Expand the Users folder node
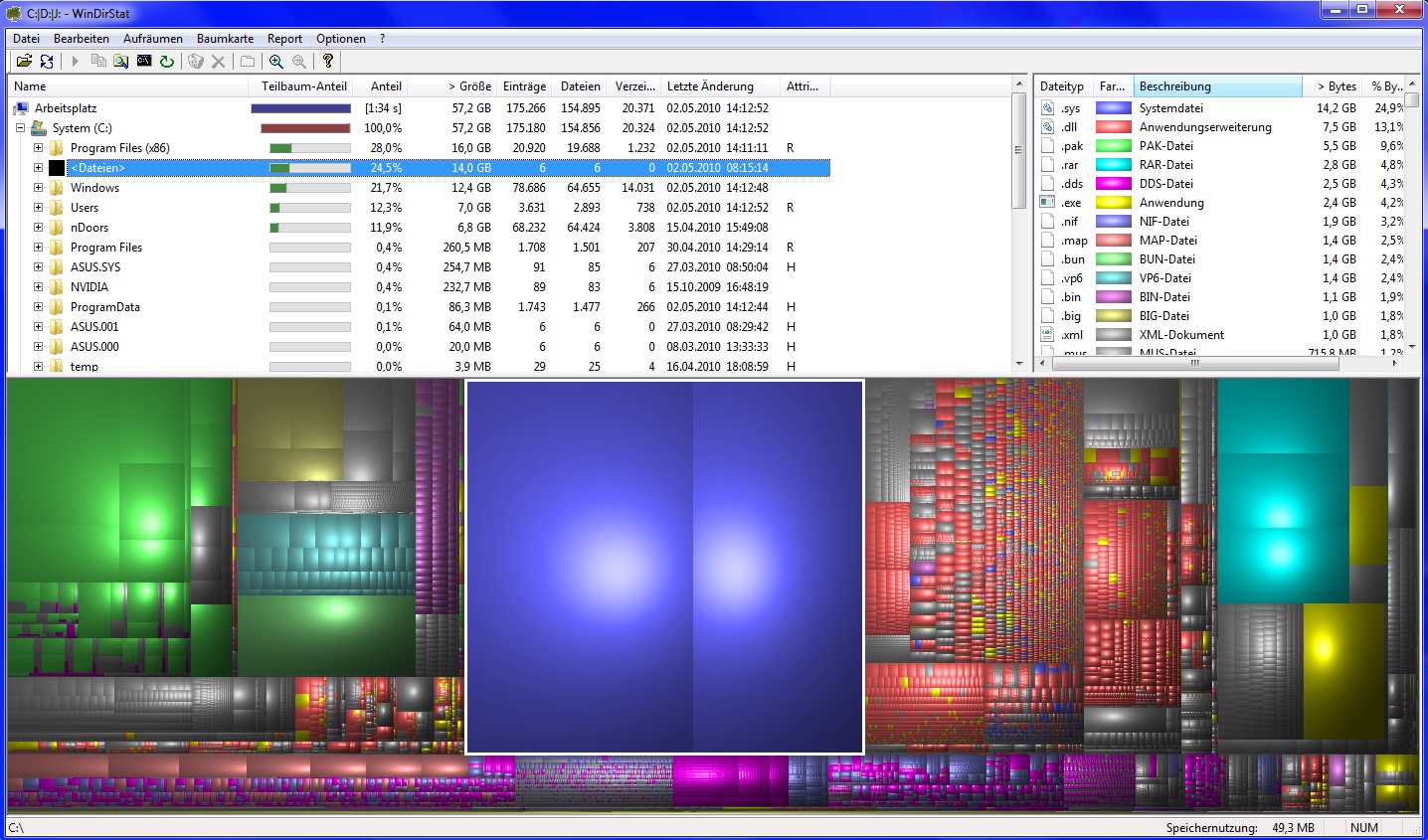The width and height of the screenshot is (1428, 840). pyautogui.click(x=38, y=208)
